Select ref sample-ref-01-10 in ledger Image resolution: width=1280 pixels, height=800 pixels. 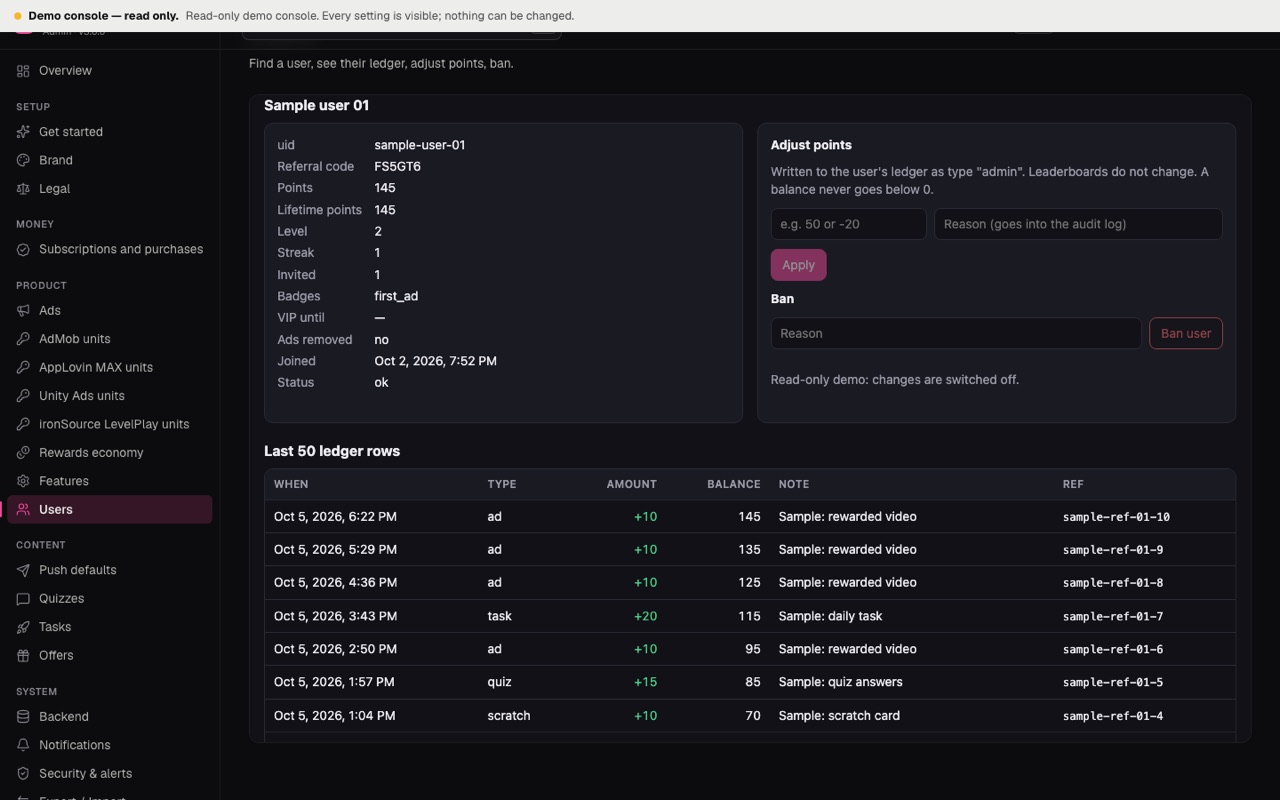pos(1116,517)
